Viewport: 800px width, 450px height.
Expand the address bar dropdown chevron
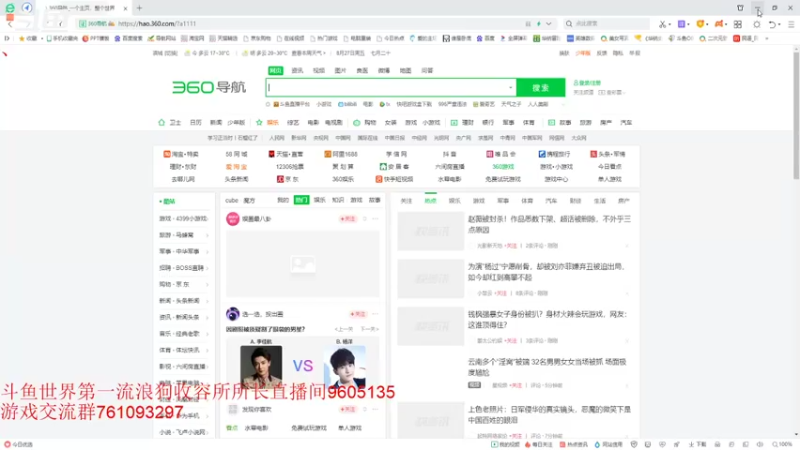[x=549, y=24]
